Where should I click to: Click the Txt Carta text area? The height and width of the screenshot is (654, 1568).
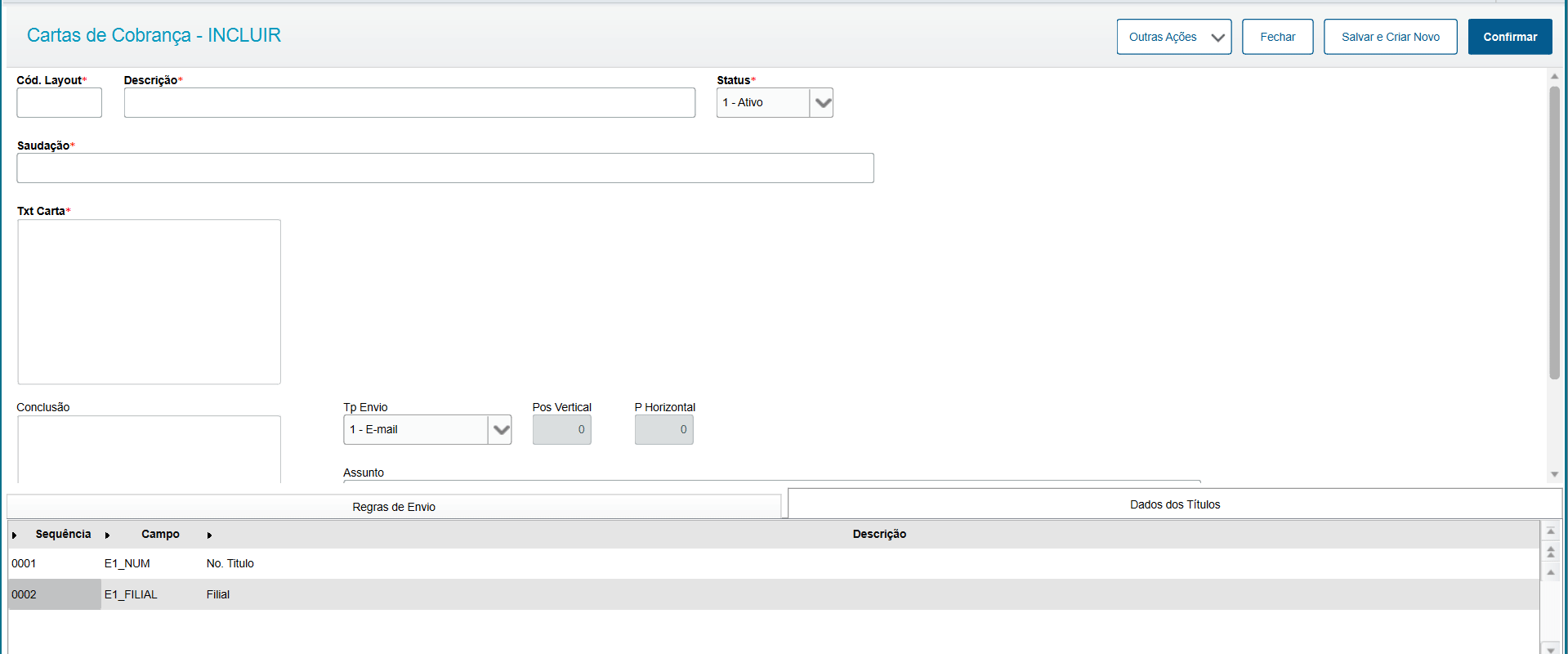[149, 302]
